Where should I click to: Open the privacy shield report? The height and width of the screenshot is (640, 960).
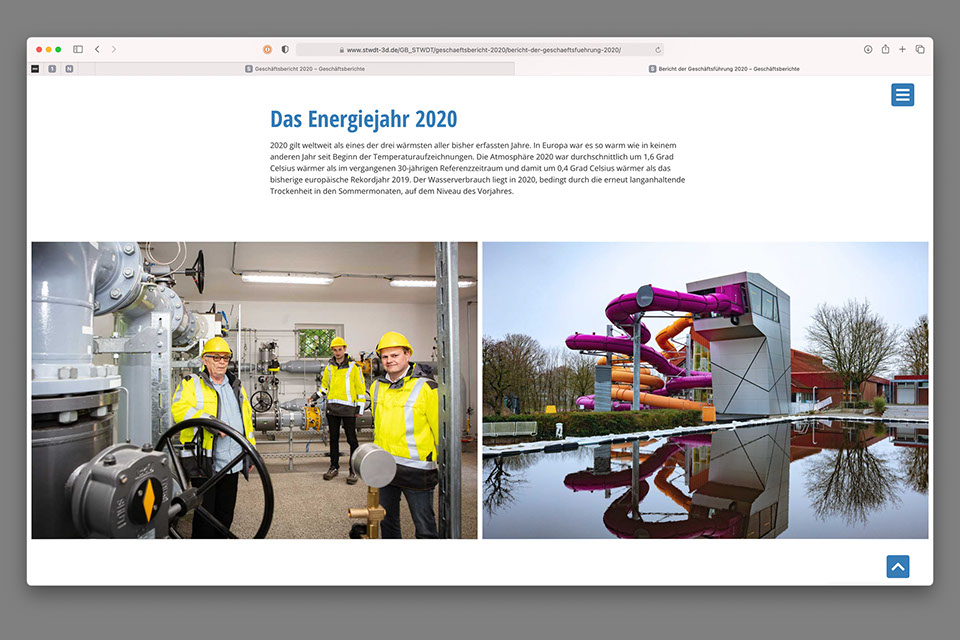[285, 49]
